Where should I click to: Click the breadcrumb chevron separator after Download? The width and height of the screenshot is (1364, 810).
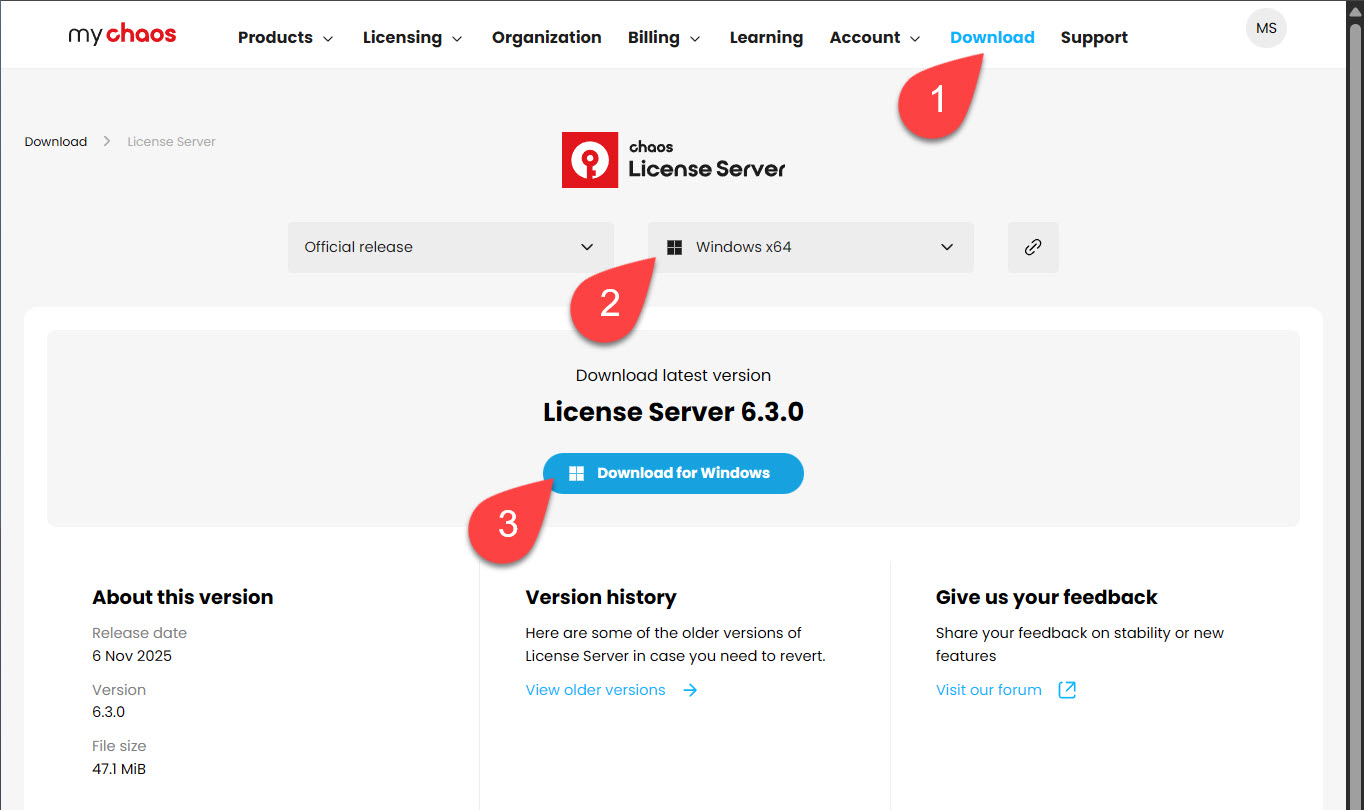click(107, 142)
